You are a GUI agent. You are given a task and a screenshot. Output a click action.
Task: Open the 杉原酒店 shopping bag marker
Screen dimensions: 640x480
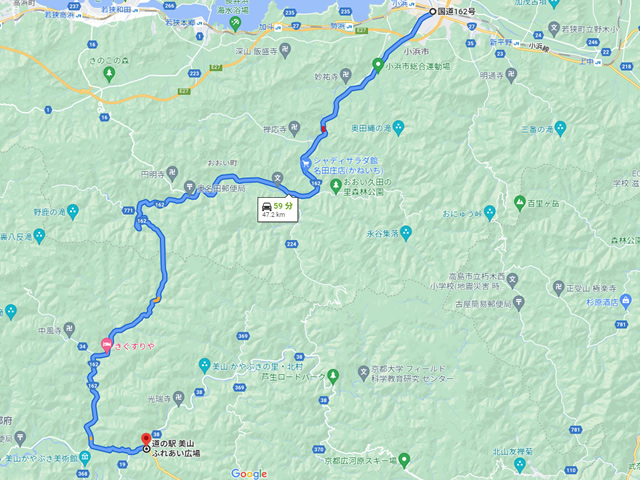pyautogui.click(x=625, y=302)
